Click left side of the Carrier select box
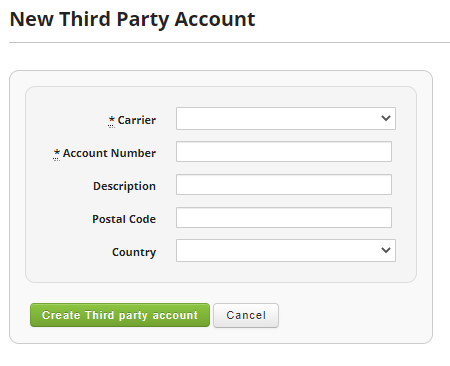 click(200, 118)
